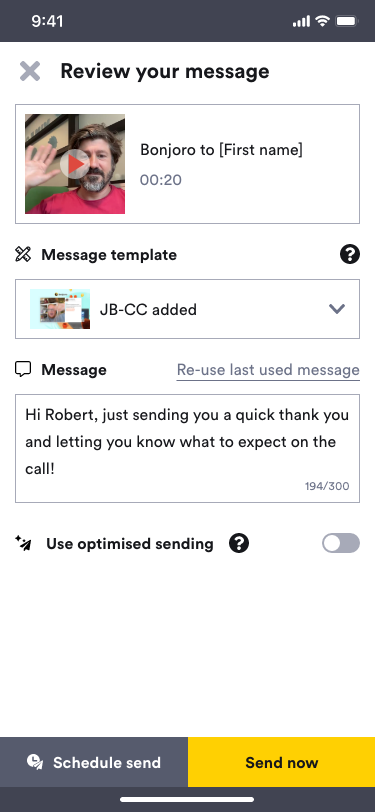375x812 pixels.
Task: Play the Bonjoro video preview
Action: [x=75, y=164]
